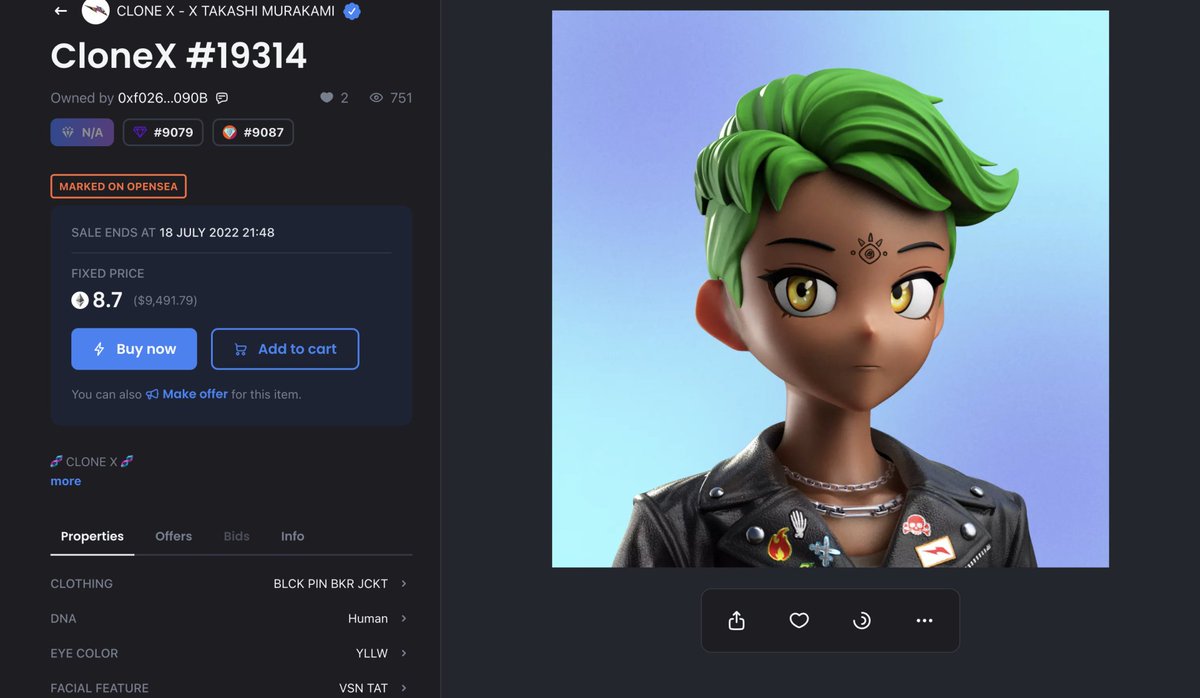Open the three-dots more options menu
The image size is (1200, 698).
[x=924, y=621]
